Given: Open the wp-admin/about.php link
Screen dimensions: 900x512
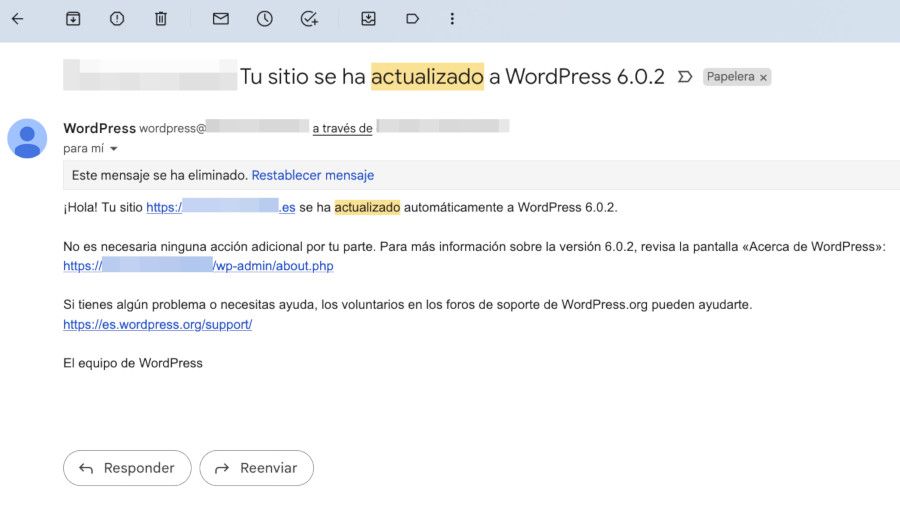Looking at the screenshot, I should [x=198, y=266].
